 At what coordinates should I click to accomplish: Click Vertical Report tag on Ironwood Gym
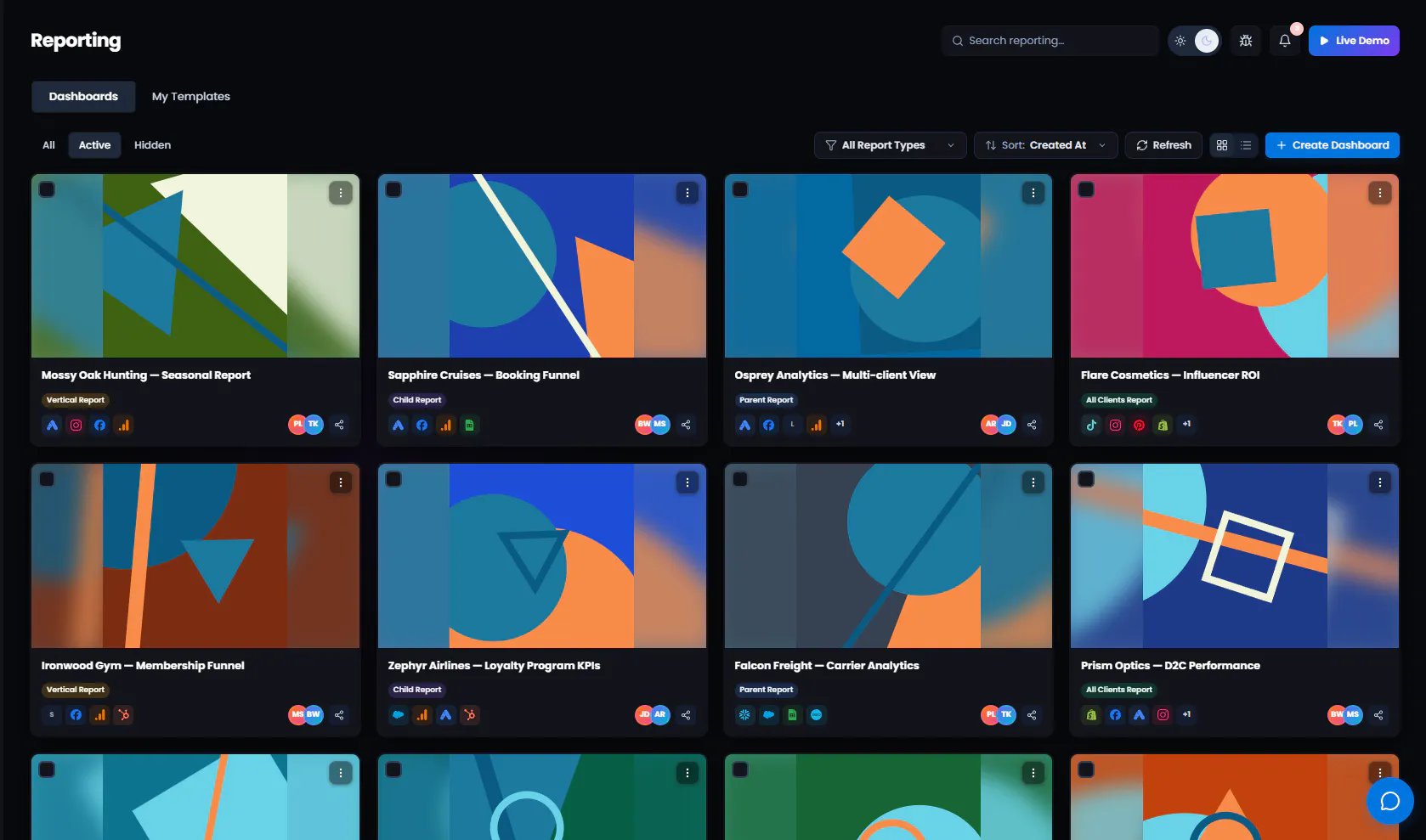76,690
